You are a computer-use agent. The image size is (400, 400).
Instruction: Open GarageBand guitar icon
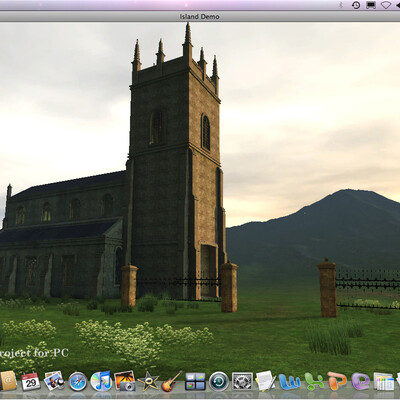pyautogui.click(x=172, y=381)
